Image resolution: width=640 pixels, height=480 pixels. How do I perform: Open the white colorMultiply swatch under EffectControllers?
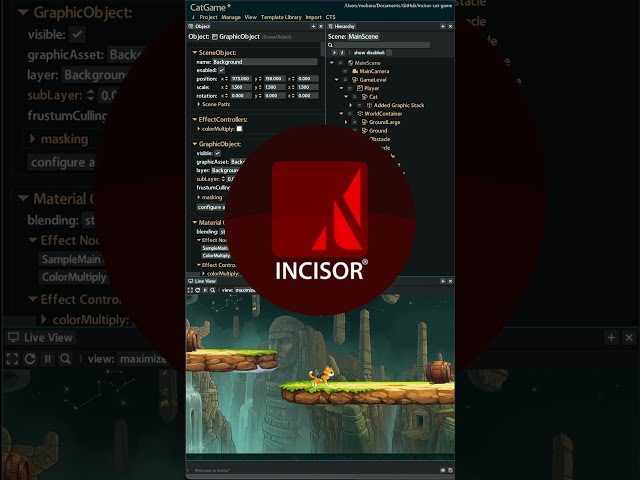(240, 129)
